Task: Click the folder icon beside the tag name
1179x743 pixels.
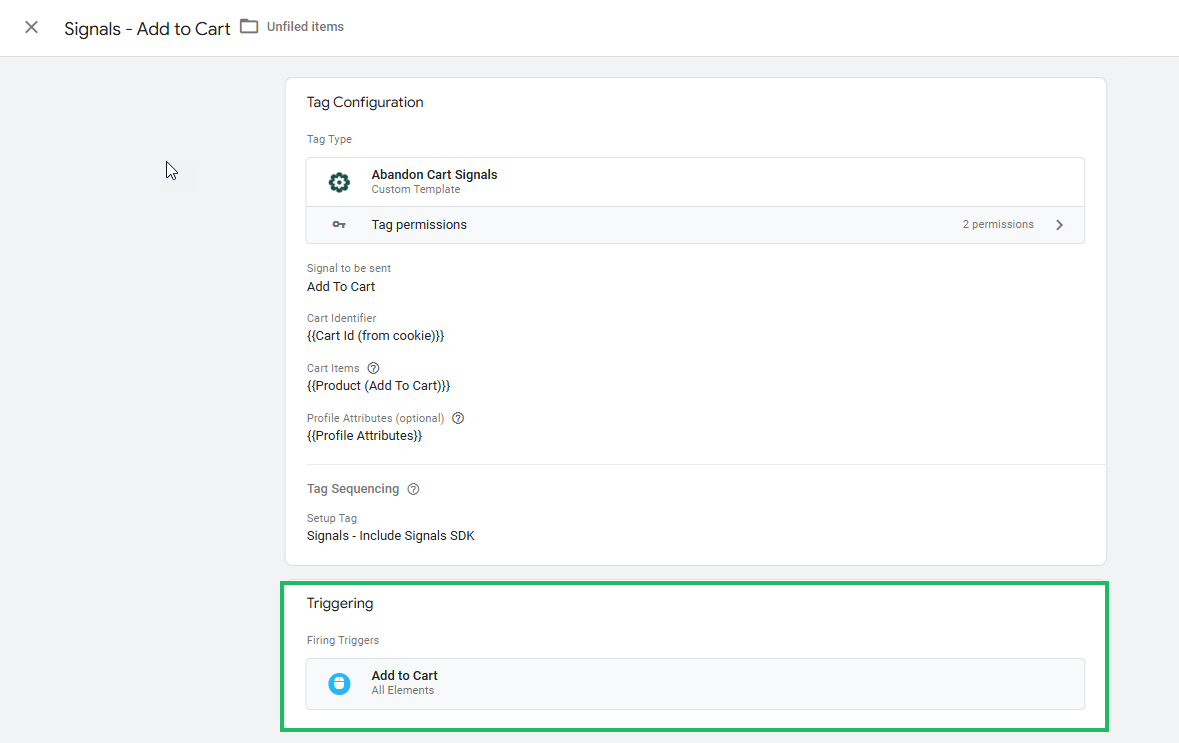Action: (x=249, y=27)
